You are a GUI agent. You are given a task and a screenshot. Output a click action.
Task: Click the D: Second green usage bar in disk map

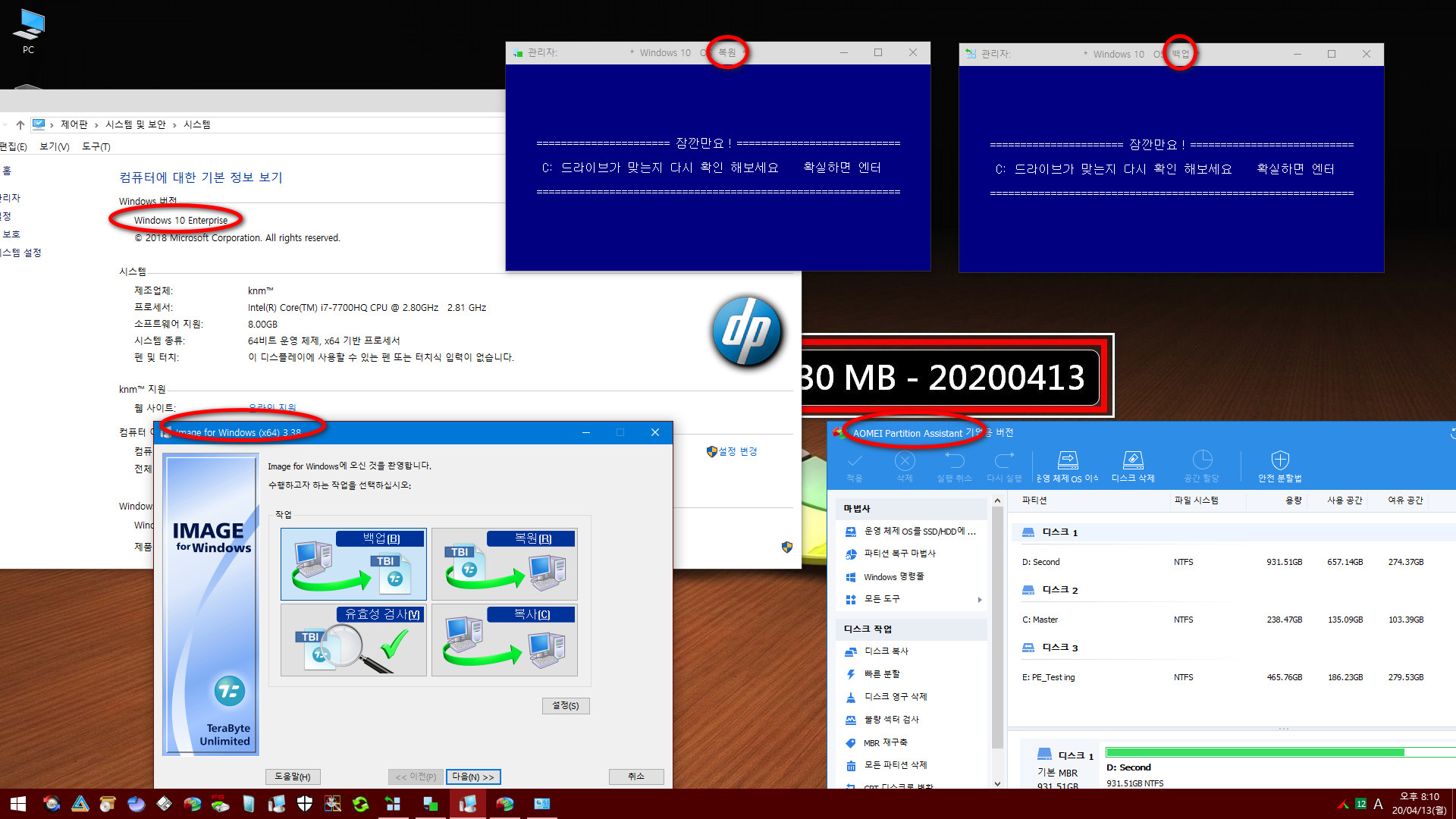1255,752
